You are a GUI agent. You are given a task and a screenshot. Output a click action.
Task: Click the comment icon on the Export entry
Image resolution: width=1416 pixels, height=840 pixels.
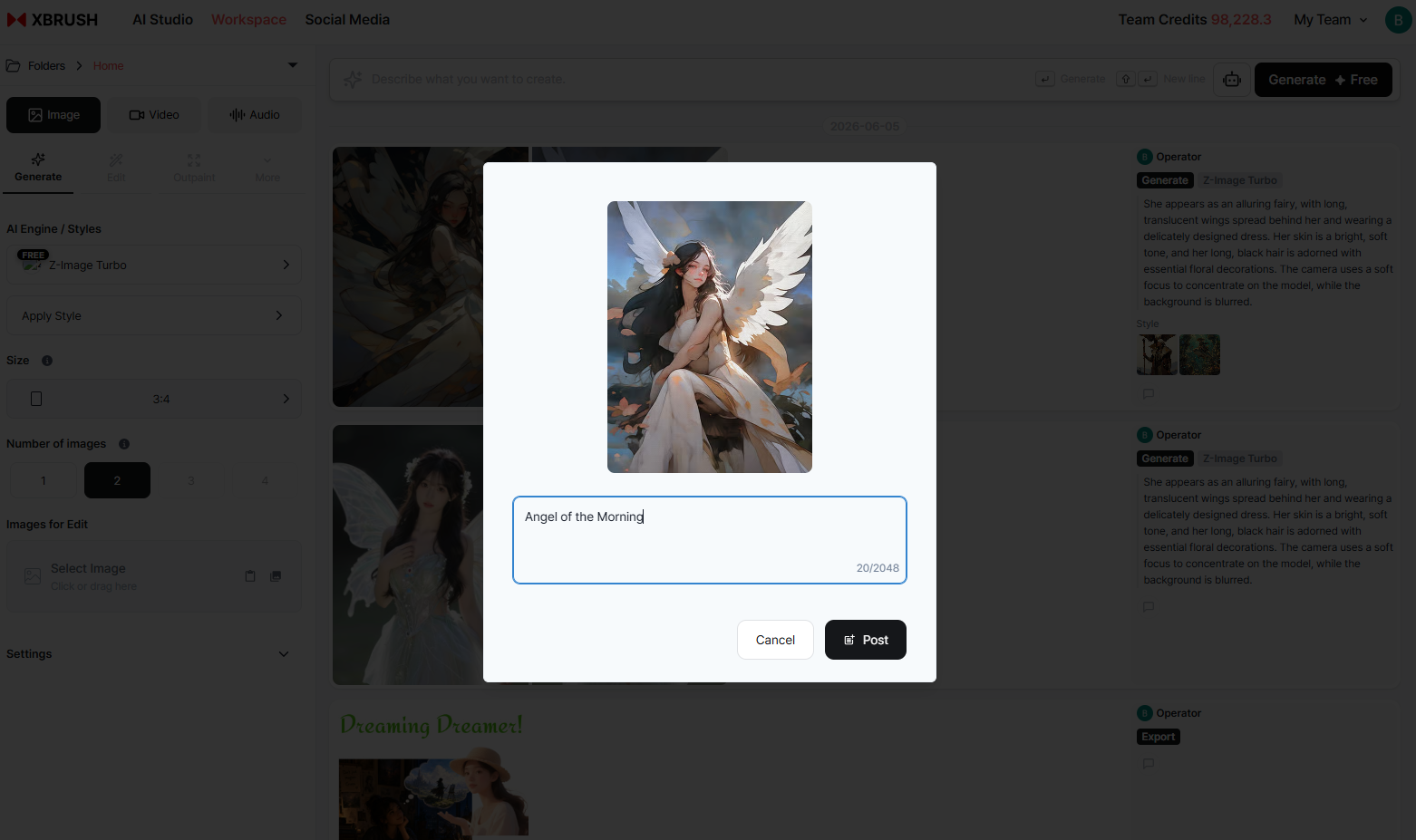(x=1149, y=763)
